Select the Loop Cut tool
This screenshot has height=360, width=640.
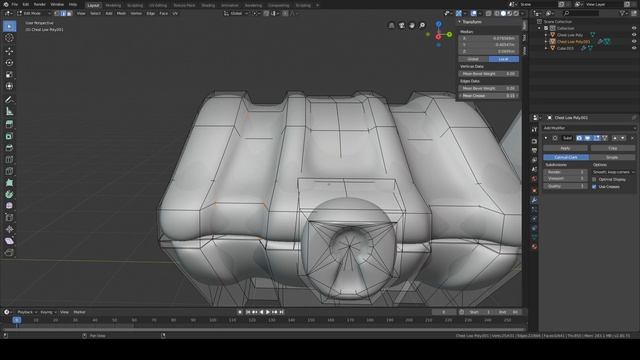9,160
